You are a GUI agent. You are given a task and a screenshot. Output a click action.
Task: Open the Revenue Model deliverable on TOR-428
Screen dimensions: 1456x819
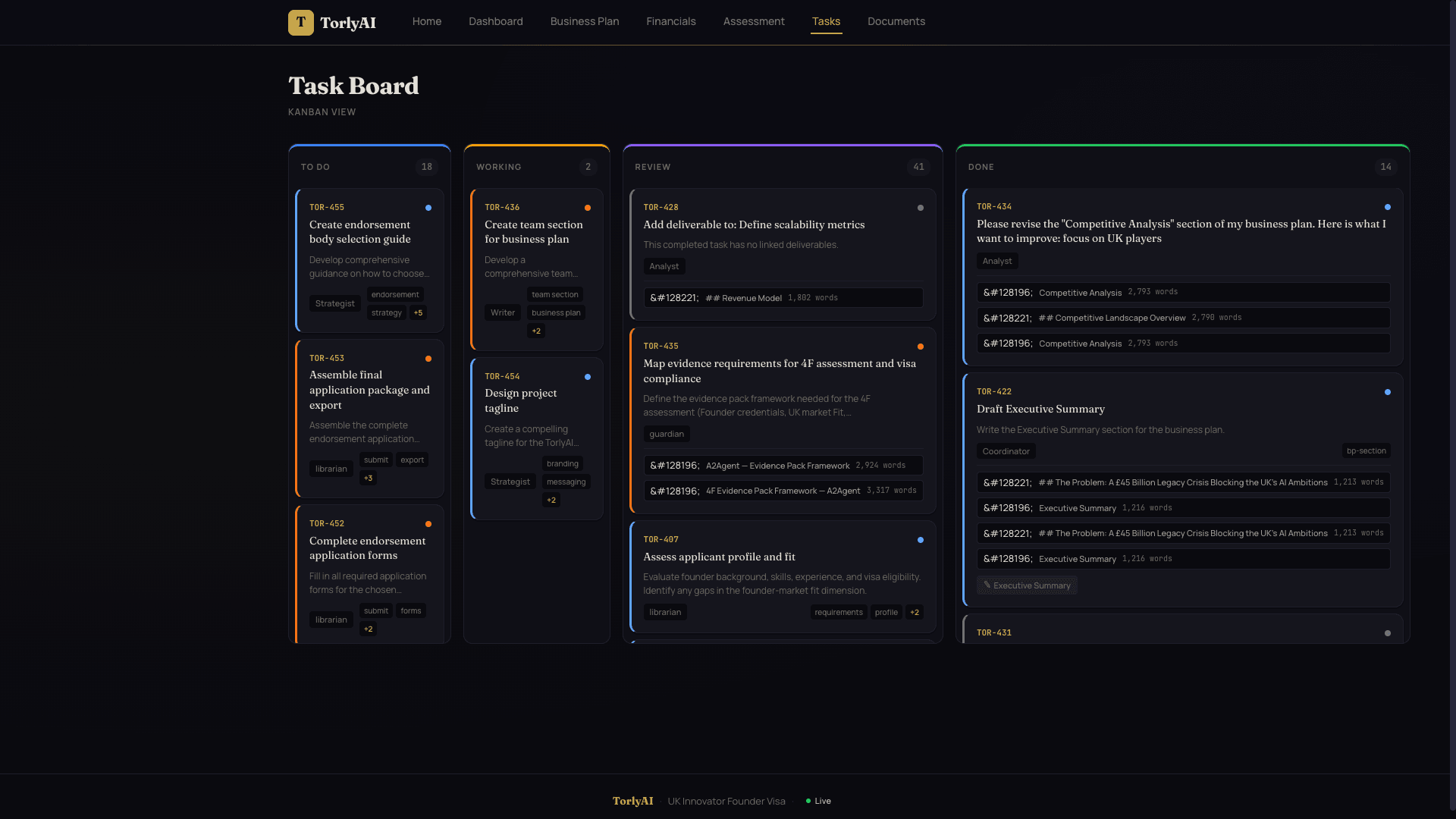783,297
